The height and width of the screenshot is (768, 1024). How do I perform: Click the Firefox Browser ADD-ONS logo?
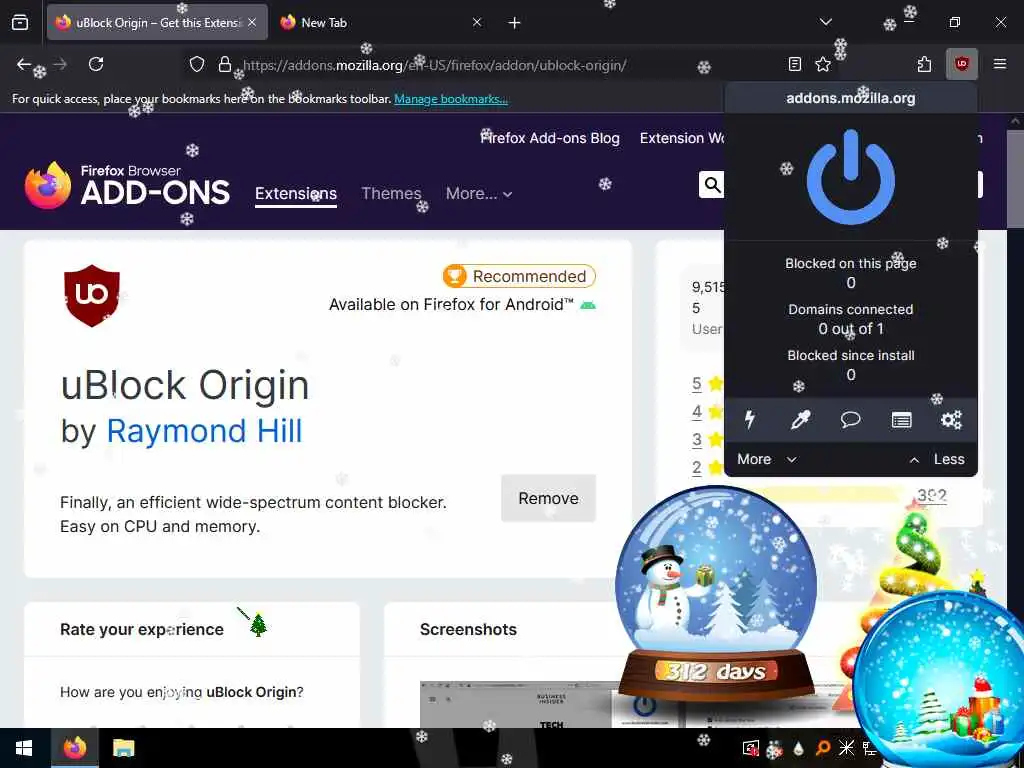click(127, 186)
